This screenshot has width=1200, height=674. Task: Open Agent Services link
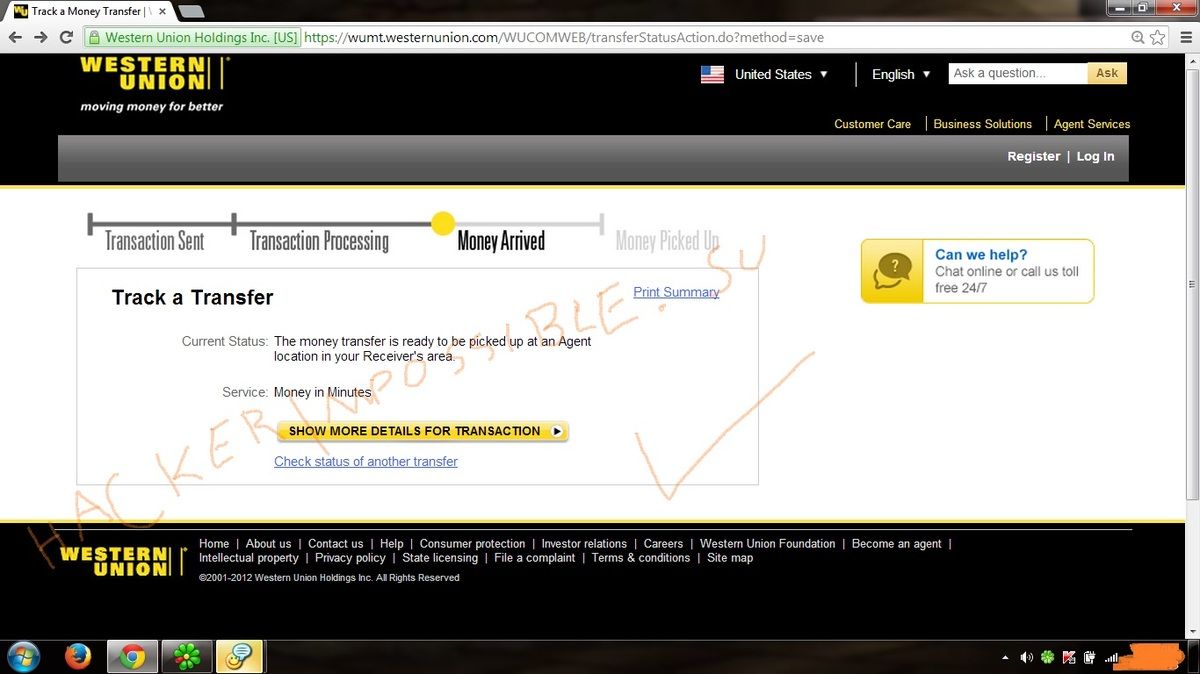(x=1092, y=124)
